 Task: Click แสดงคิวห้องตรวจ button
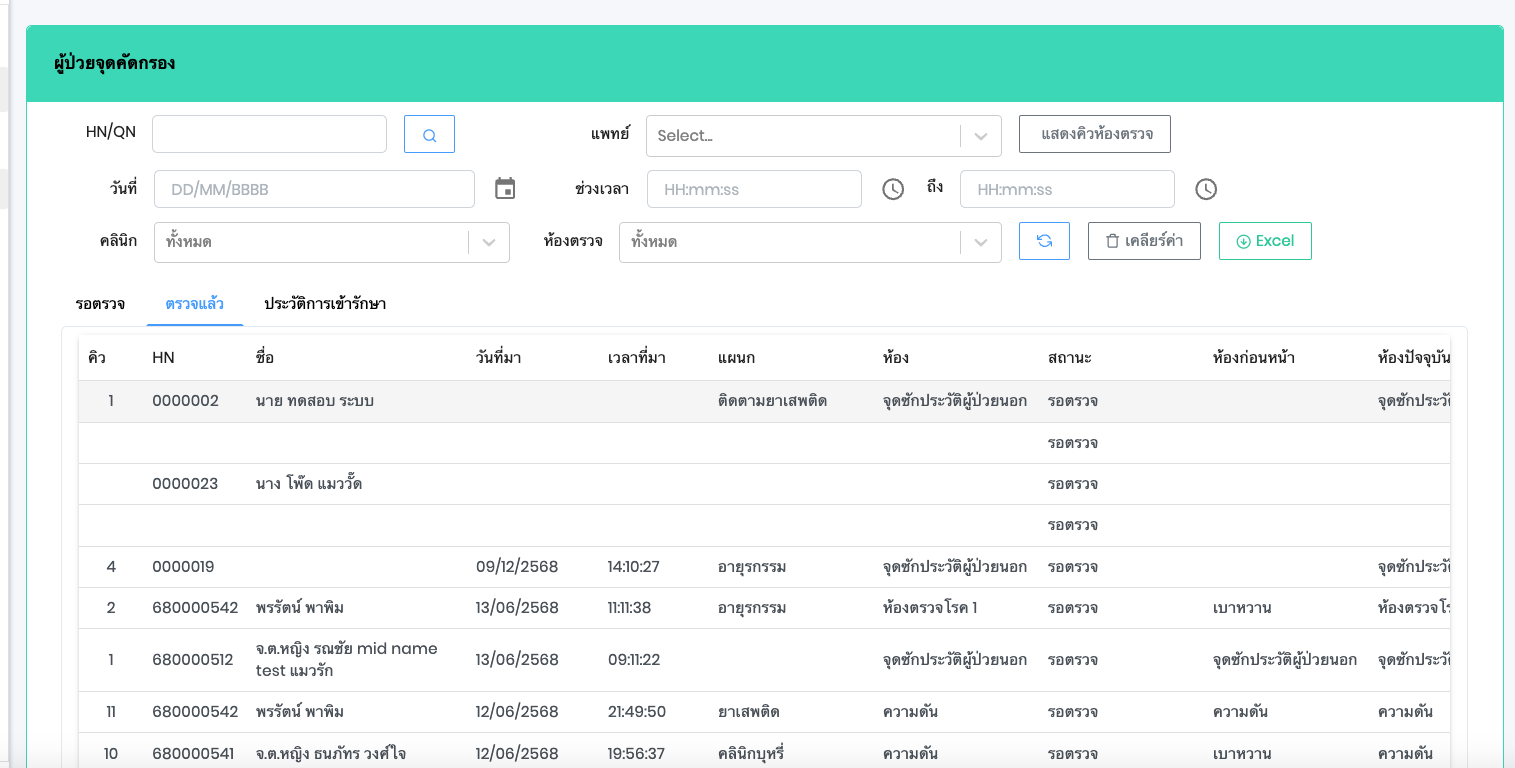[x=1095, y=134]
